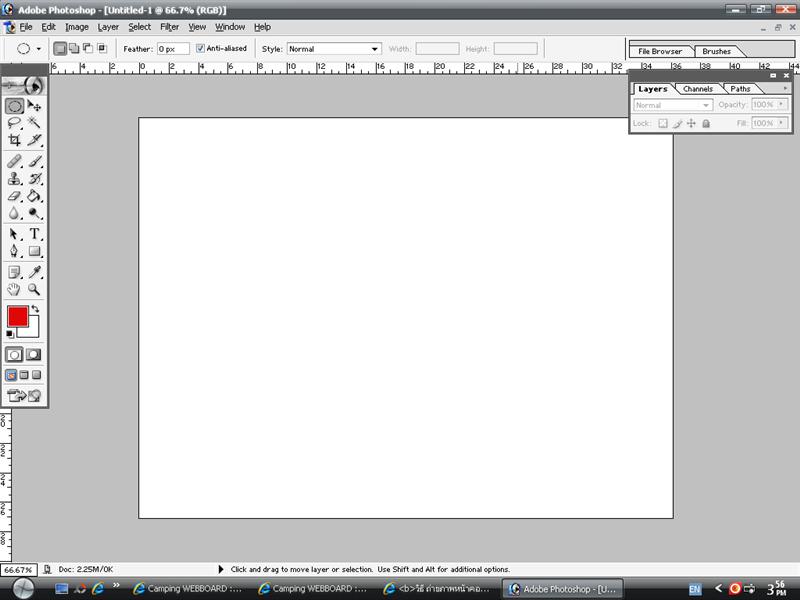
Task: Click the Feather input field
Action: pyautogui.click(x=173, y=48)
